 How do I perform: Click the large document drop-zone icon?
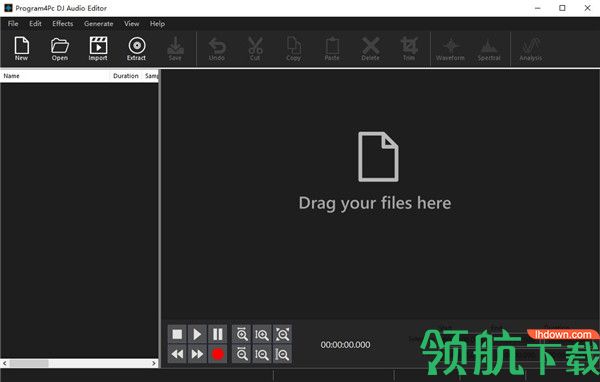point(378,157)
